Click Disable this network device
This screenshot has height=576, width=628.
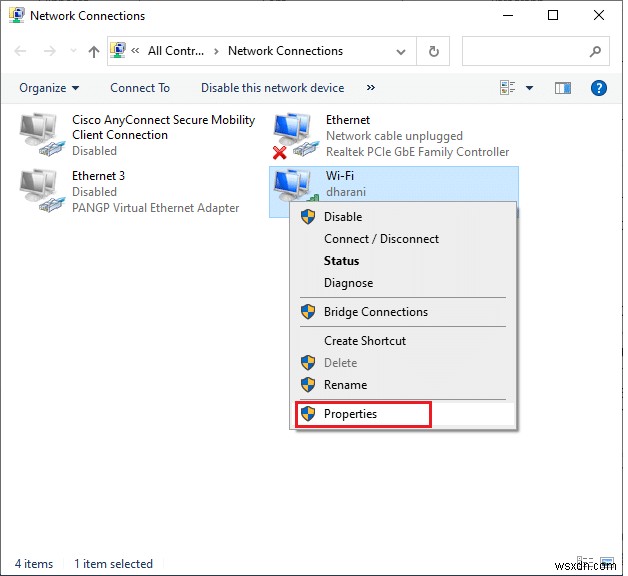coord(273,88)
